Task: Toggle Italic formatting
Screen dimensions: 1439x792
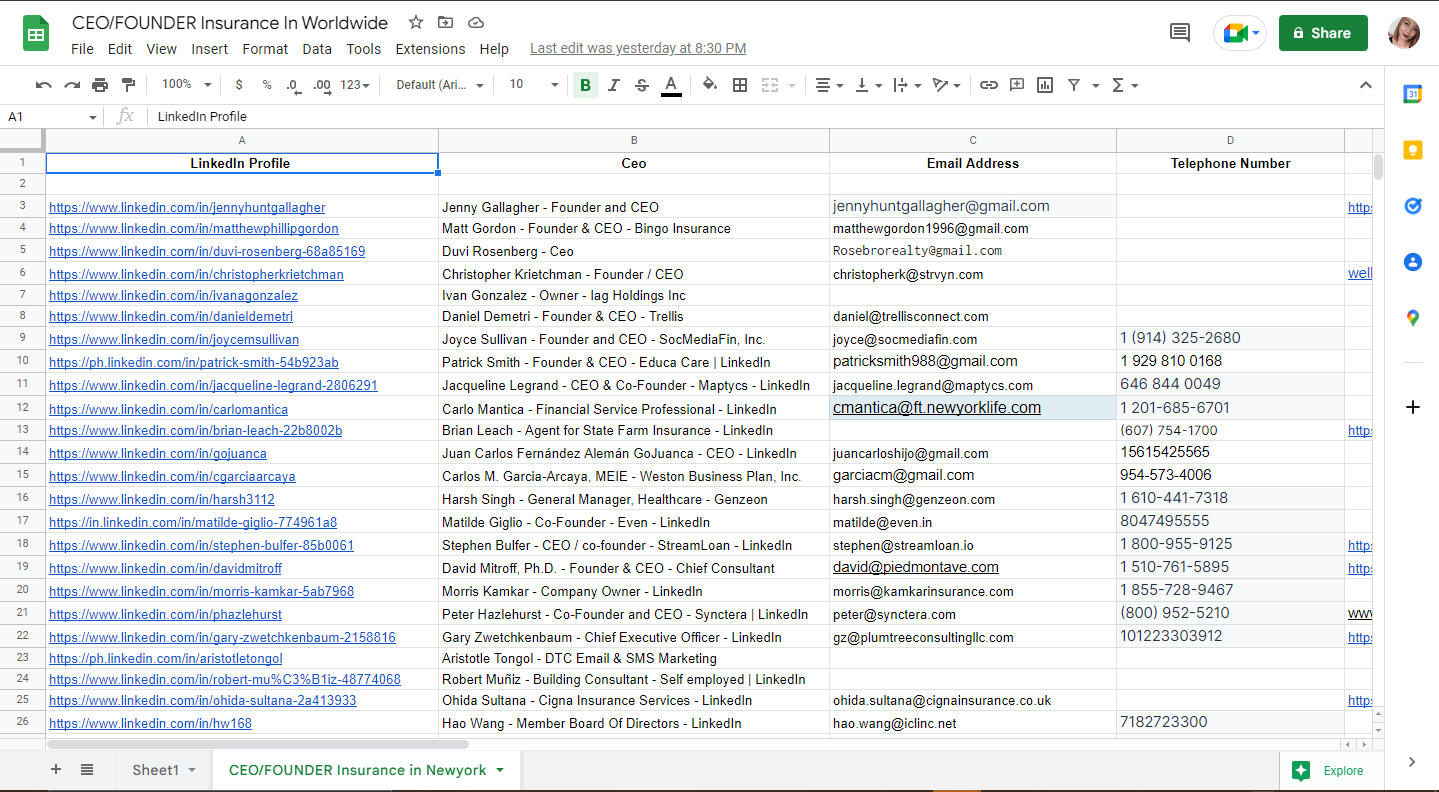Action: (x=614, y=85)
